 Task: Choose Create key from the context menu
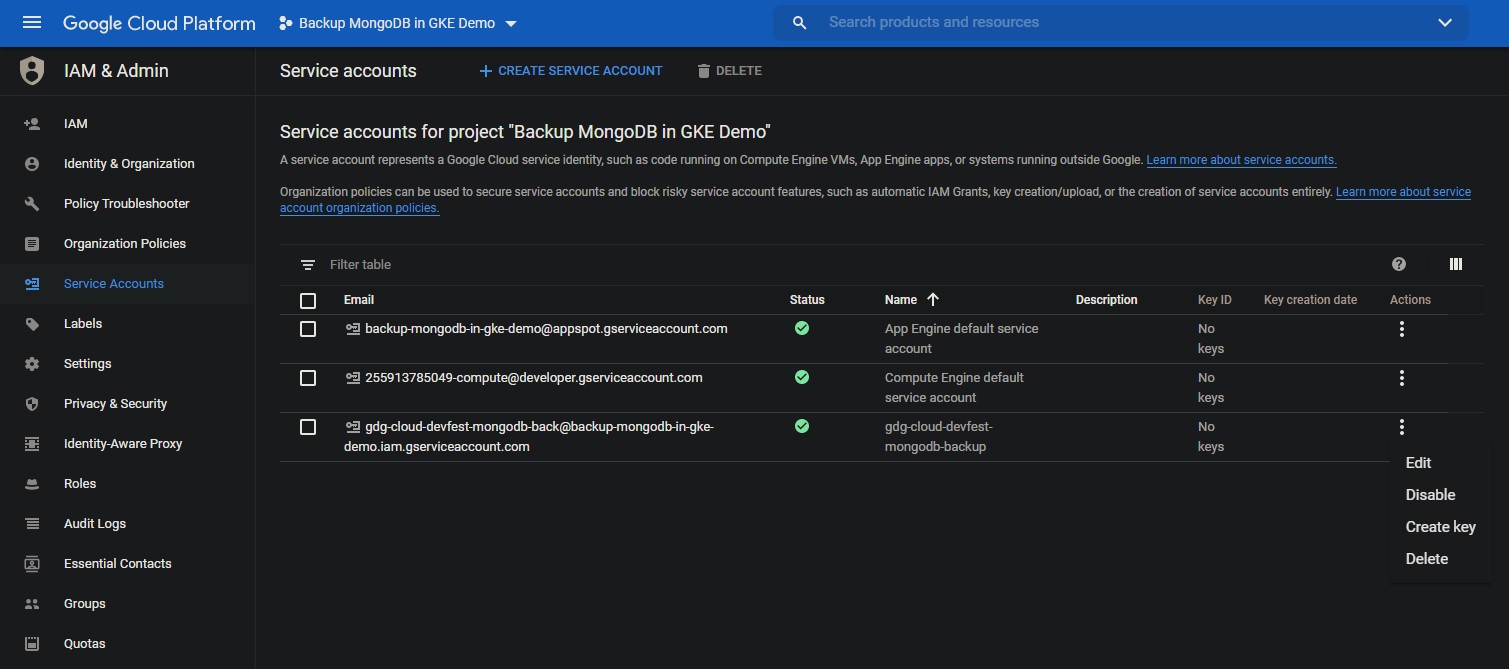click(x=1440, y=527)
